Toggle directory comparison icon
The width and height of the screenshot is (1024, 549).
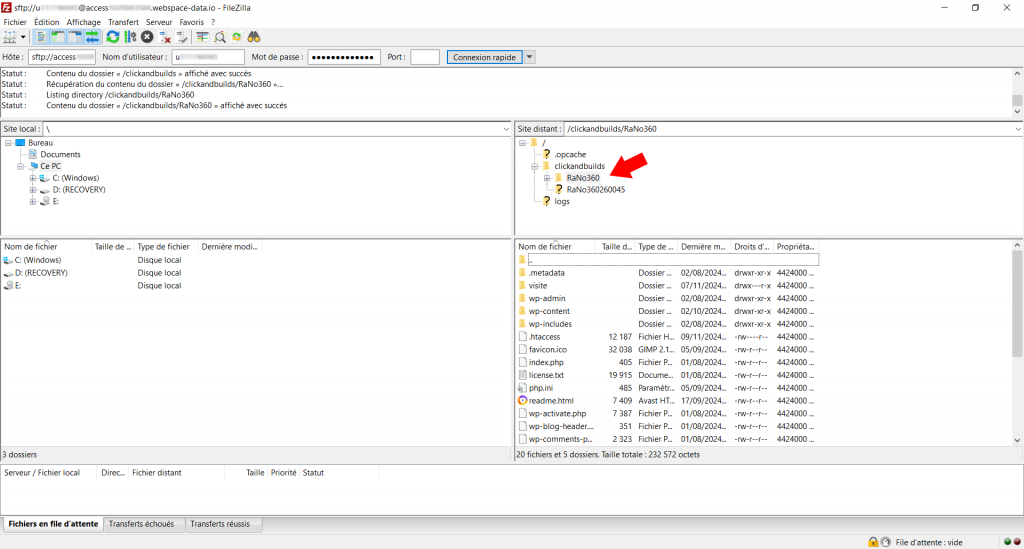(220, 37)
